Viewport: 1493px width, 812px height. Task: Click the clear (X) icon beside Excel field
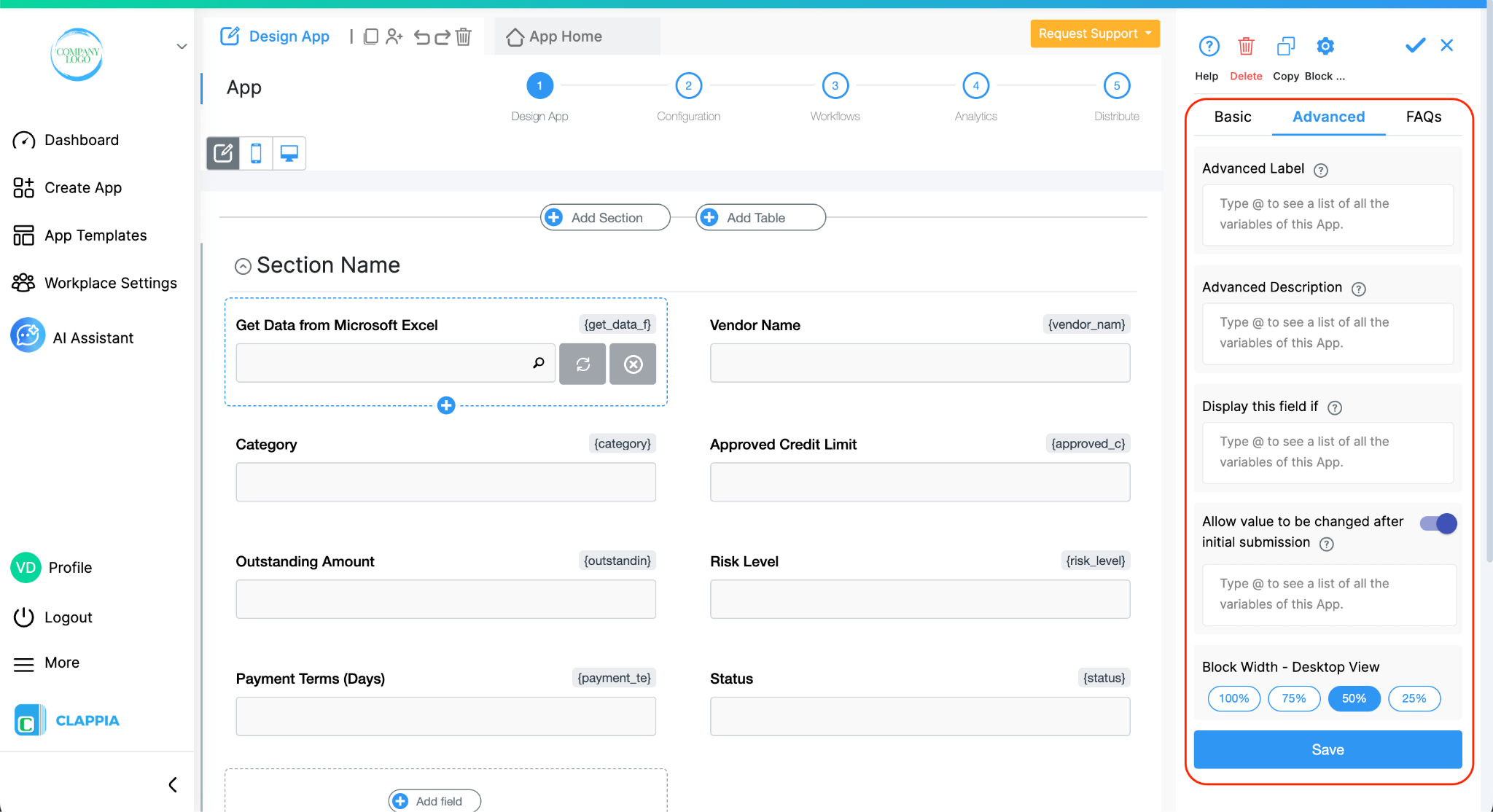click(x=633, y=364)
